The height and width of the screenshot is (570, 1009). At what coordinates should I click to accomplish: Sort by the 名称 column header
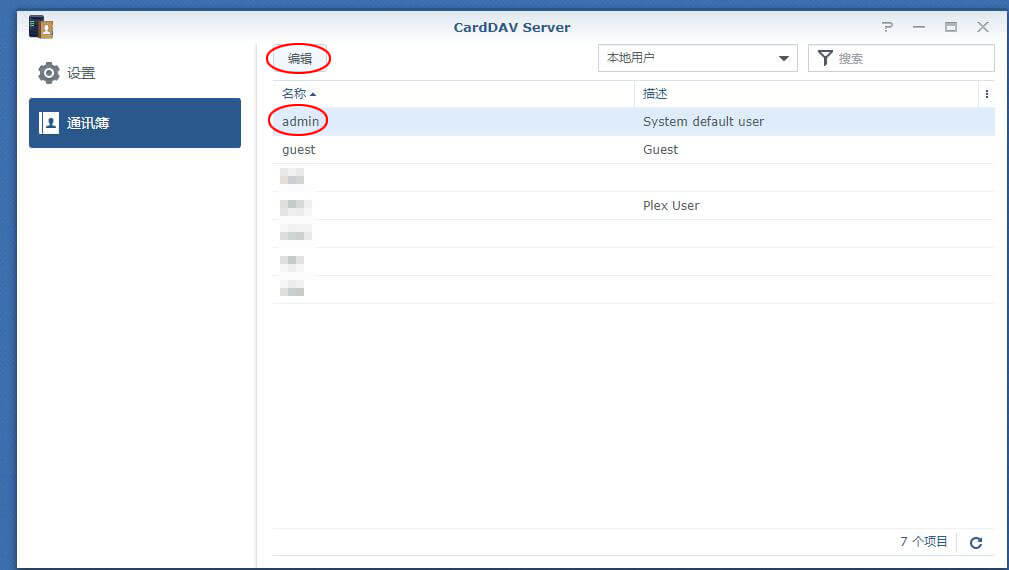(x=298, y=94)
